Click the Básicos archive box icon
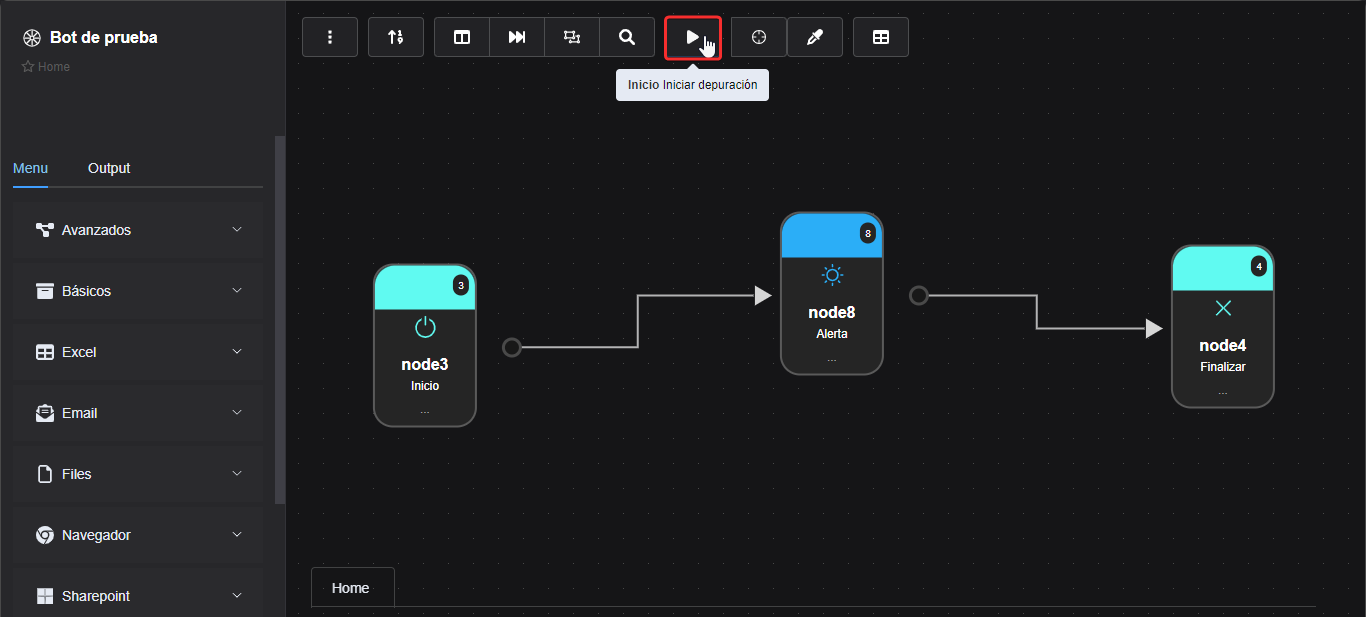Screen dimensions: 1366x617 point(45,291)
